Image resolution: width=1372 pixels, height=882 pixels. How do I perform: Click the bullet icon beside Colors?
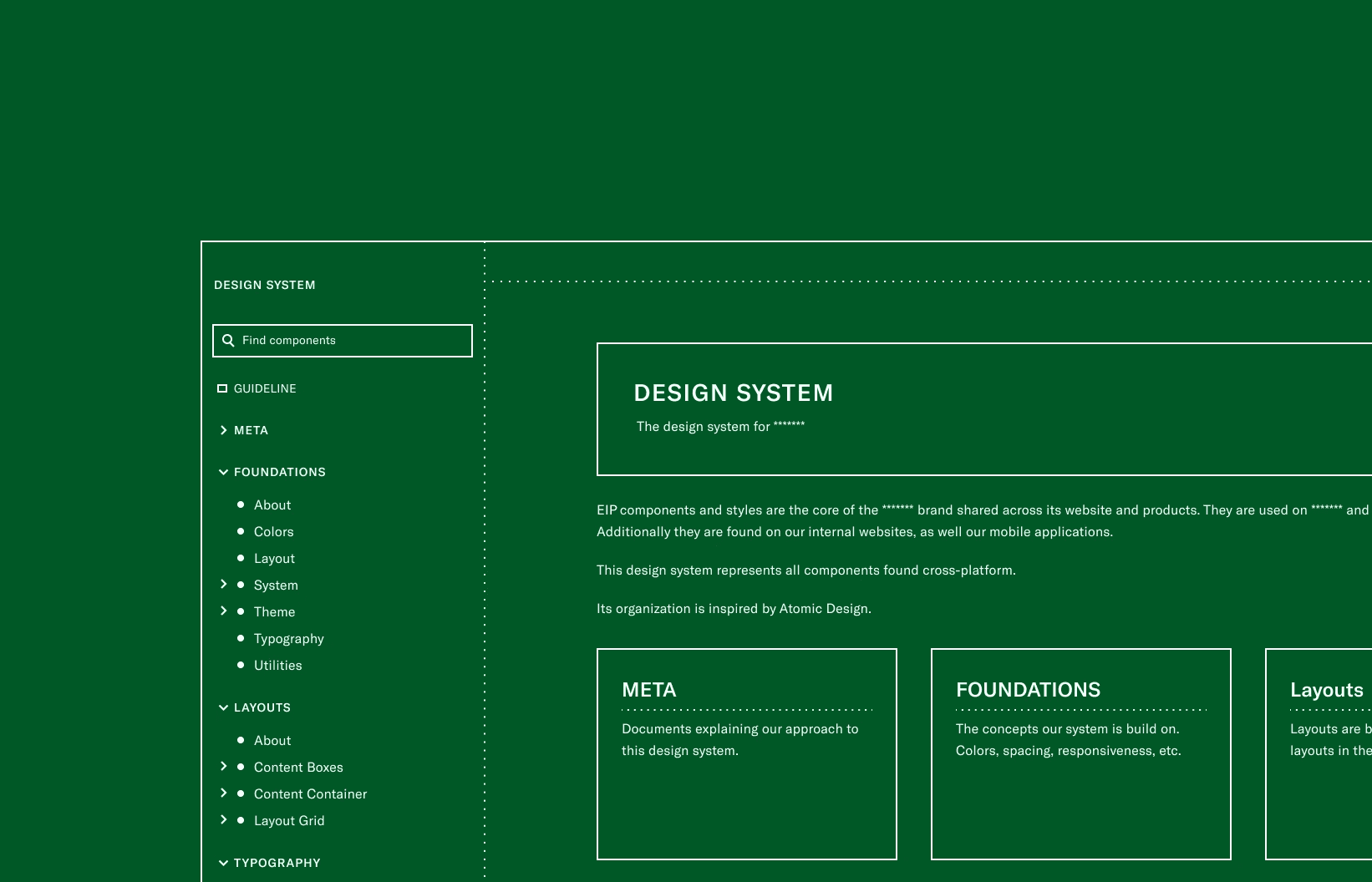tap(241, 531)
